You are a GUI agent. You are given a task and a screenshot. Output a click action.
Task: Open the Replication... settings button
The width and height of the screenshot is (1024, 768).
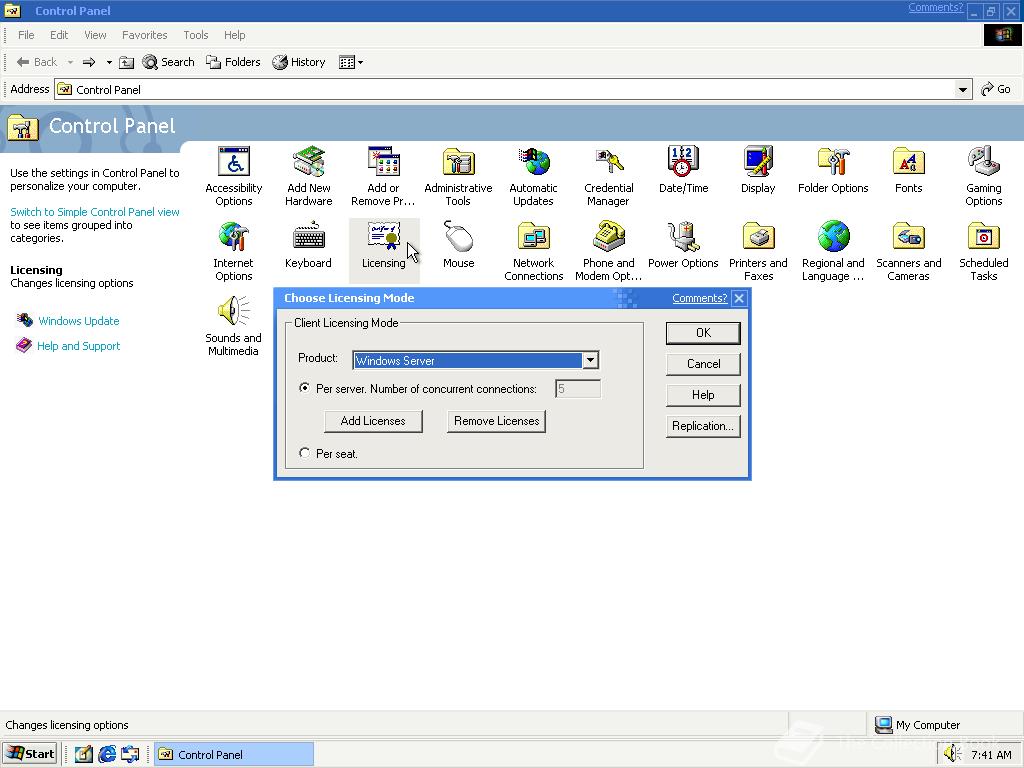point(703,426)
